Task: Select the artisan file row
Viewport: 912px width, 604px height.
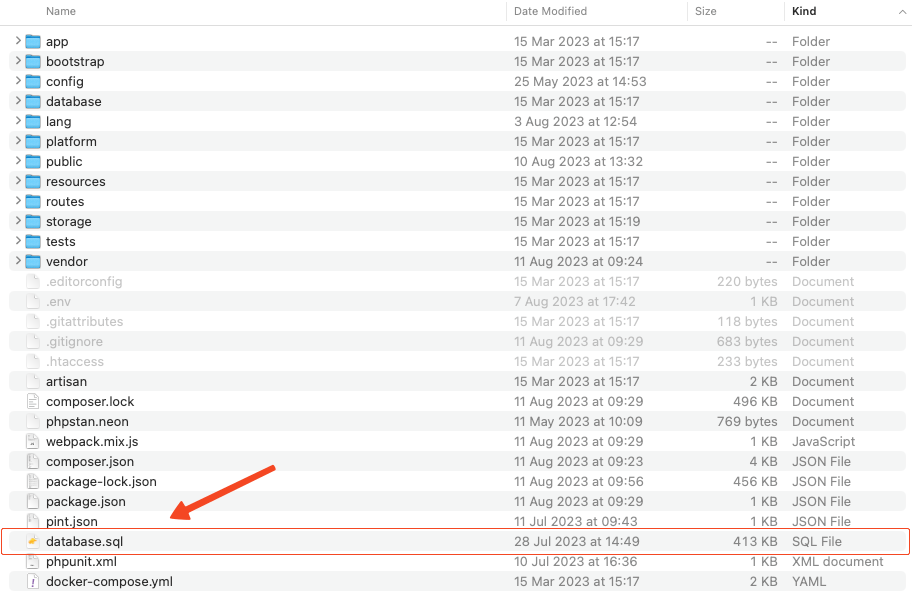Action: (66, 381)
